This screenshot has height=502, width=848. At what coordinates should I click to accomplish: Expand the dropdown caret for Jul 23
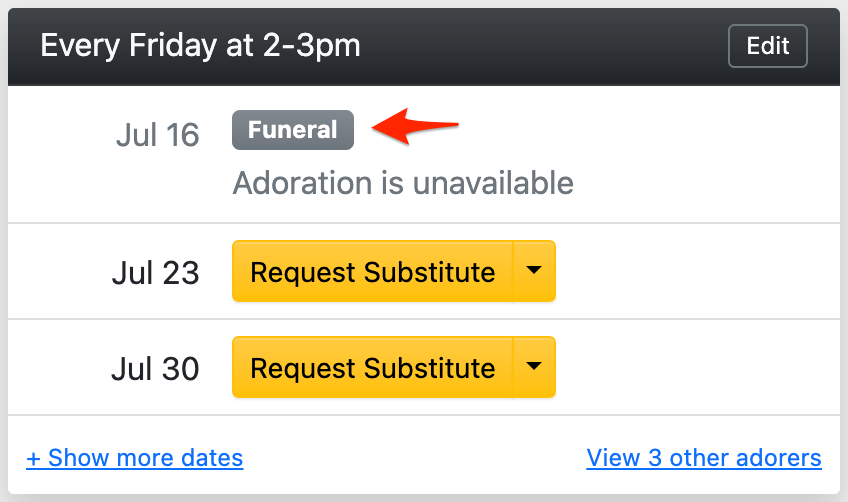534,272
